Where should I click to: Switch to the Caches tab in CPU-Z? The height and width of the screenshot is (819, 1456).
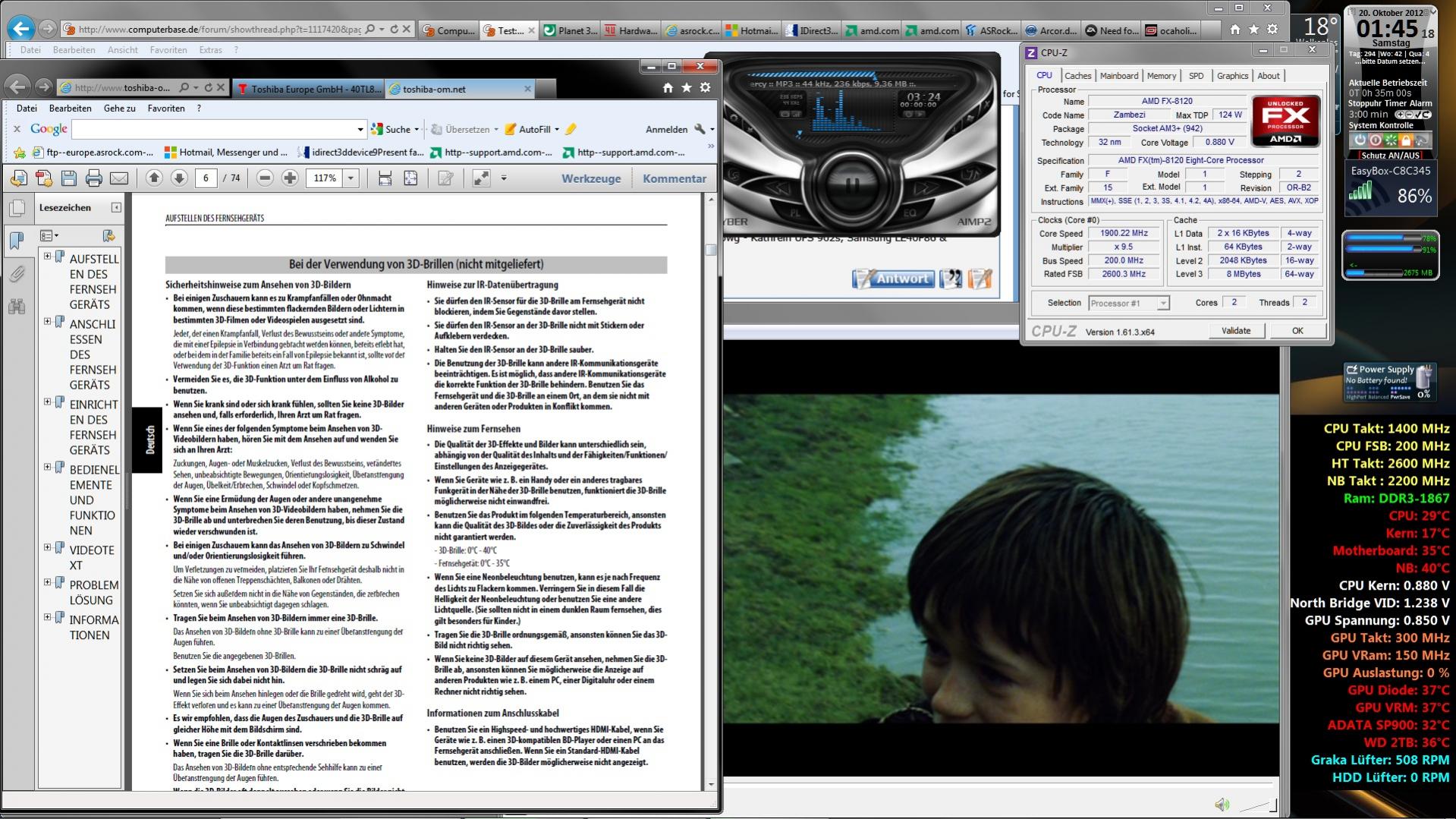click(x=1077, y=76)
